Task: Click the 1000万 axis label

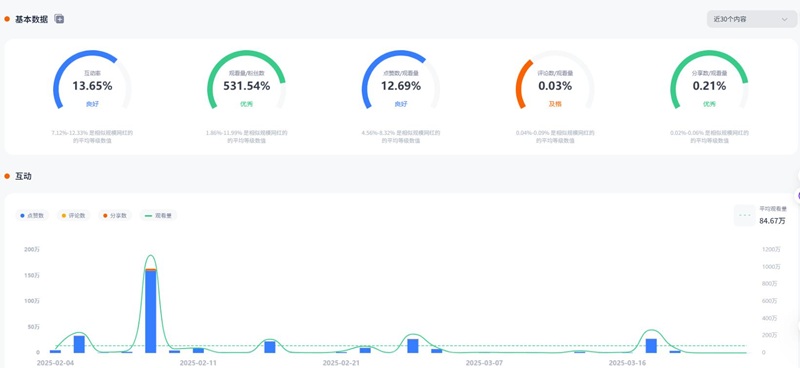Action: tap(771, 266)
